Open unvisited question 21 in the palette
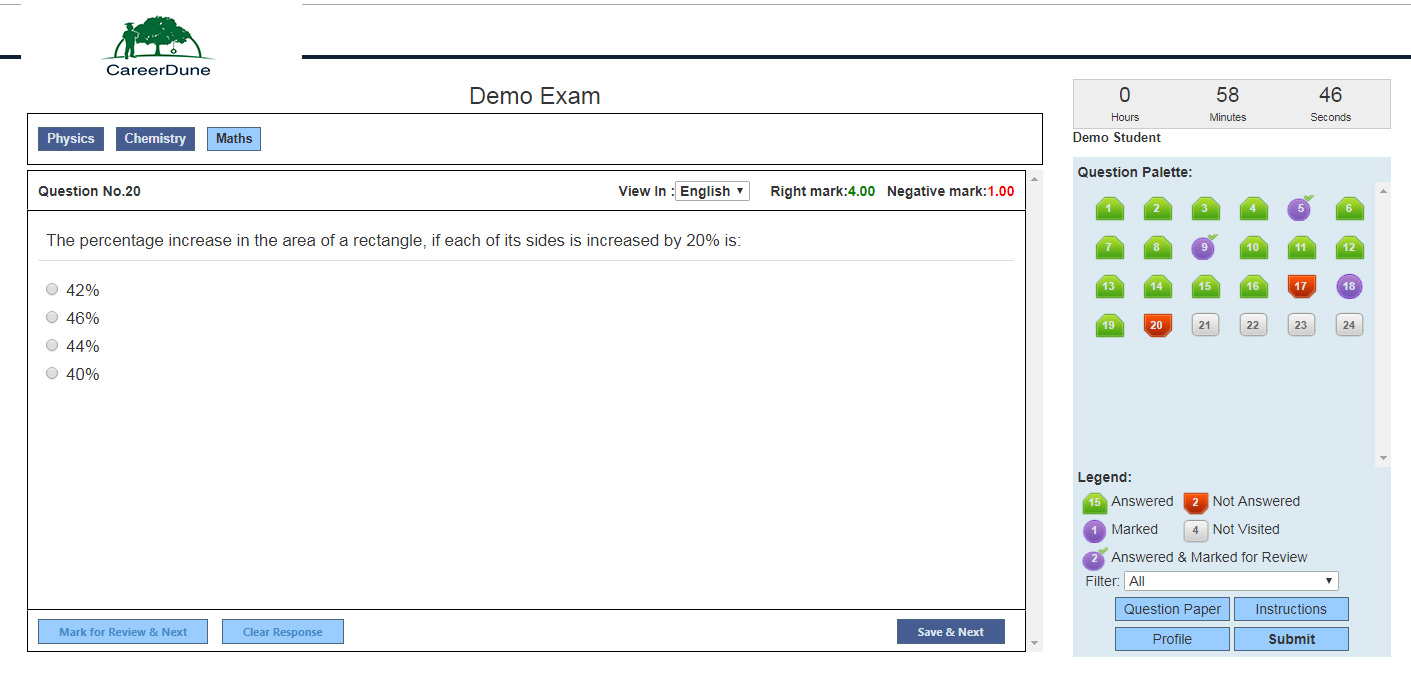1411x699 pixels. (x=1205, y=325)
